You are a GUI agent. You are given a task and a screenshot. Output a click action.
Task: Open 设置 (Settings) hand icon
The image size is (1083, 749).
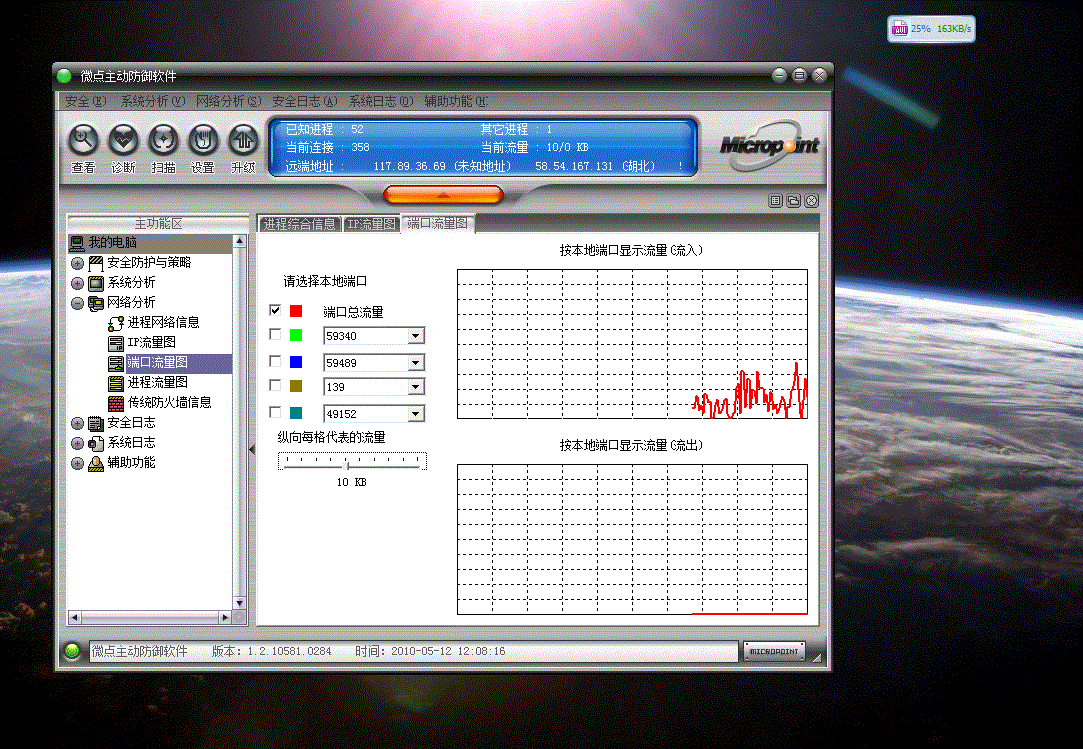click(x=203, y=140)
